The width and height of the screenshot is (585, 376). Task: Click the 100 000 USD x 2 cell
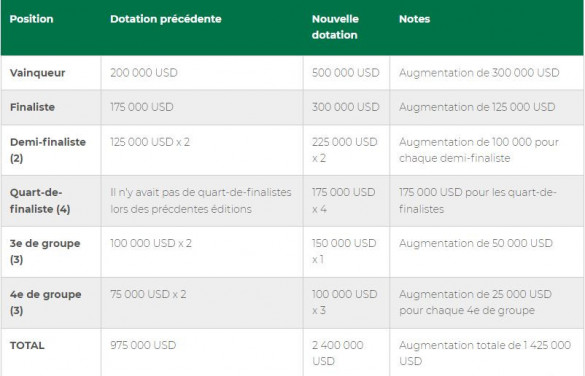(151, 243)
